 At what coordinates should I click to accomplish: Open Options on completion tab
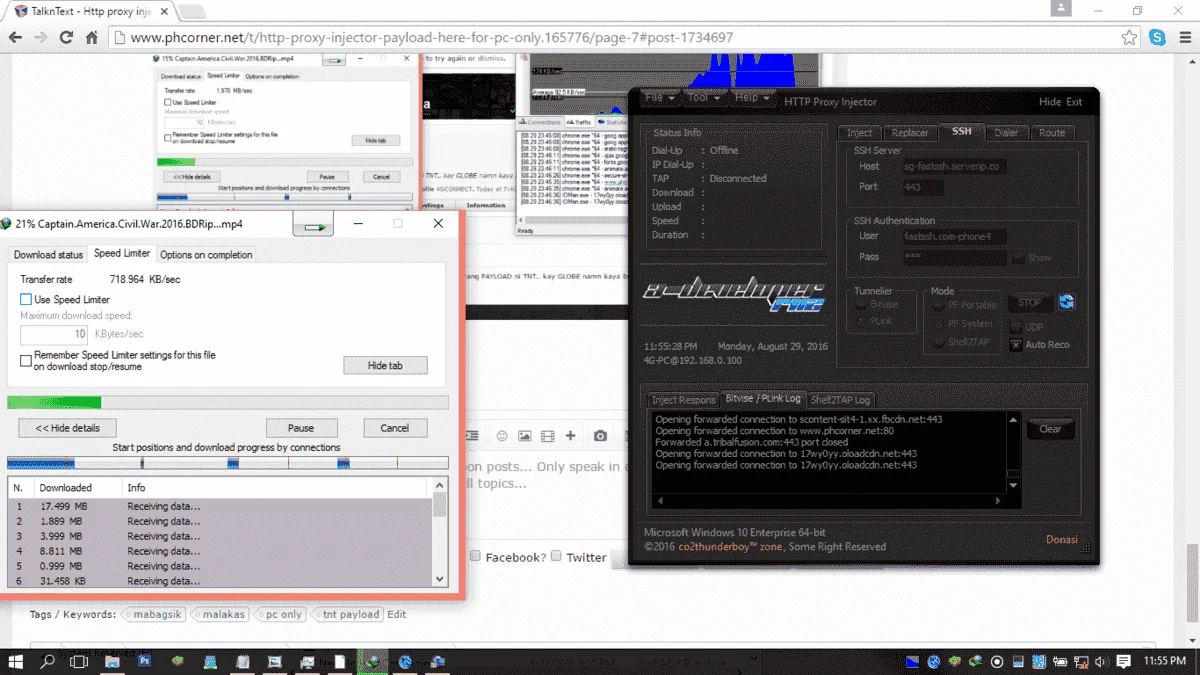[206, 254]
